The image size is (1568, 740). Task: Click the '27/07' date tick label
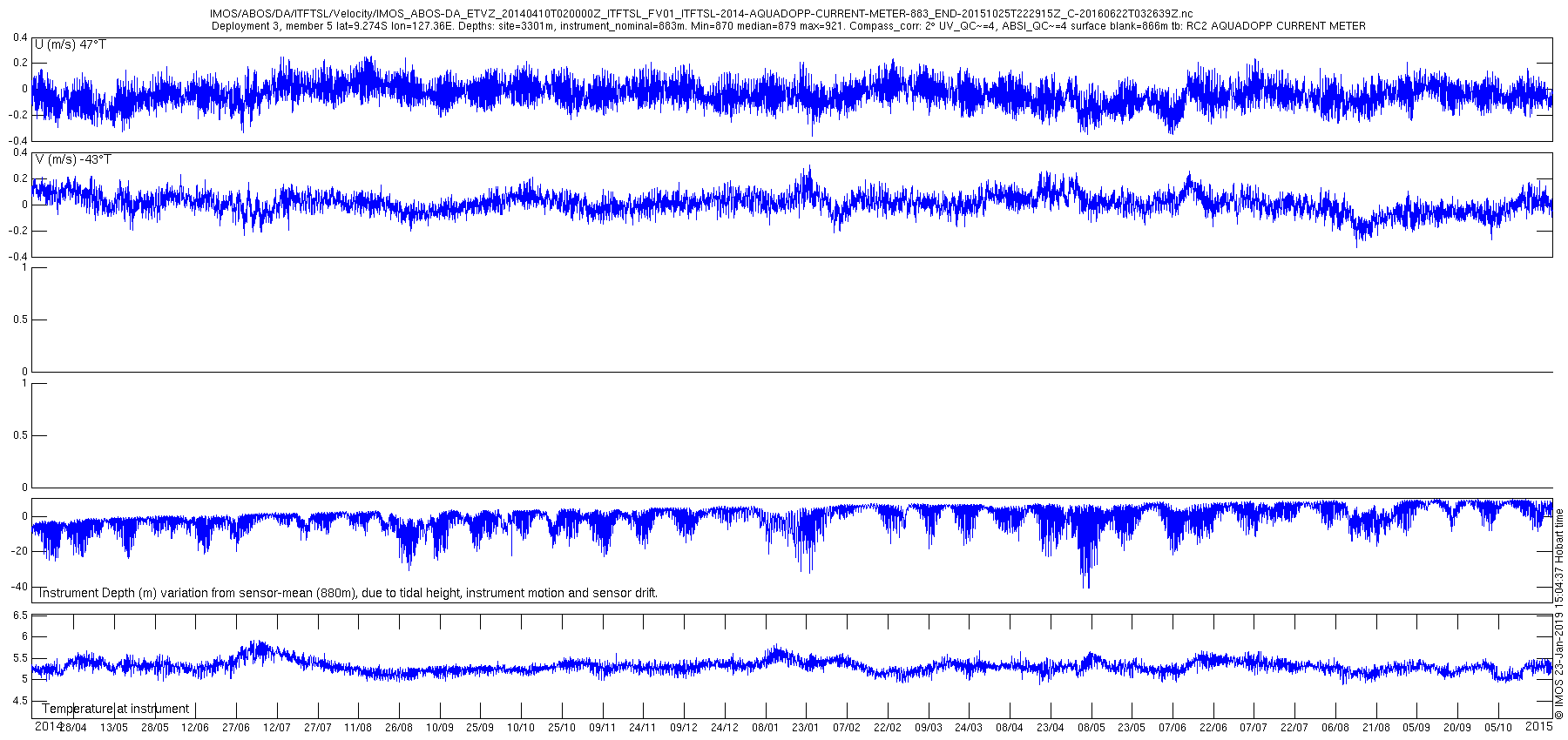click(x=317, y=728)
